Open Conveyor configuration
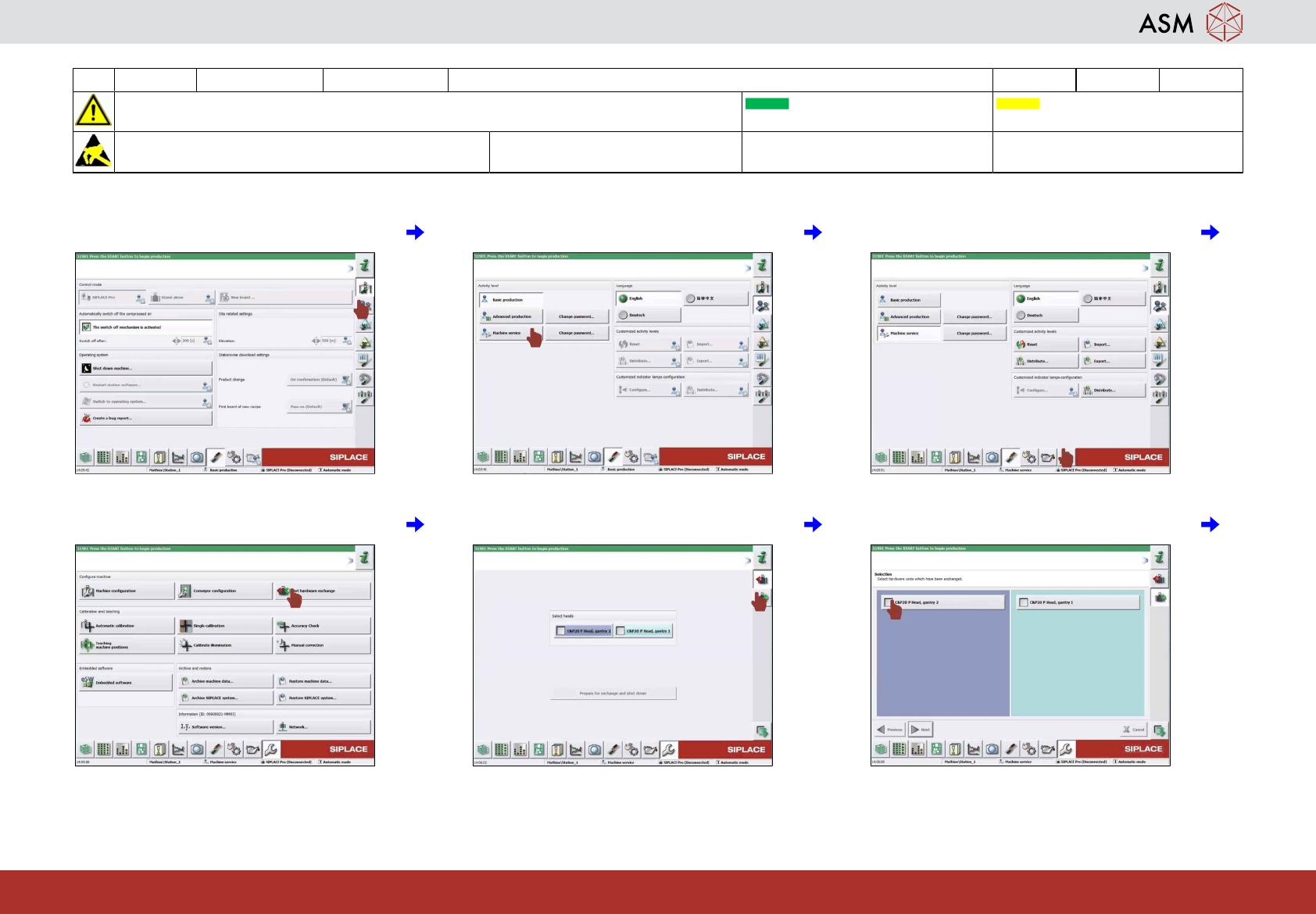This screenshot has height=914, width=1316. (225, 591)
